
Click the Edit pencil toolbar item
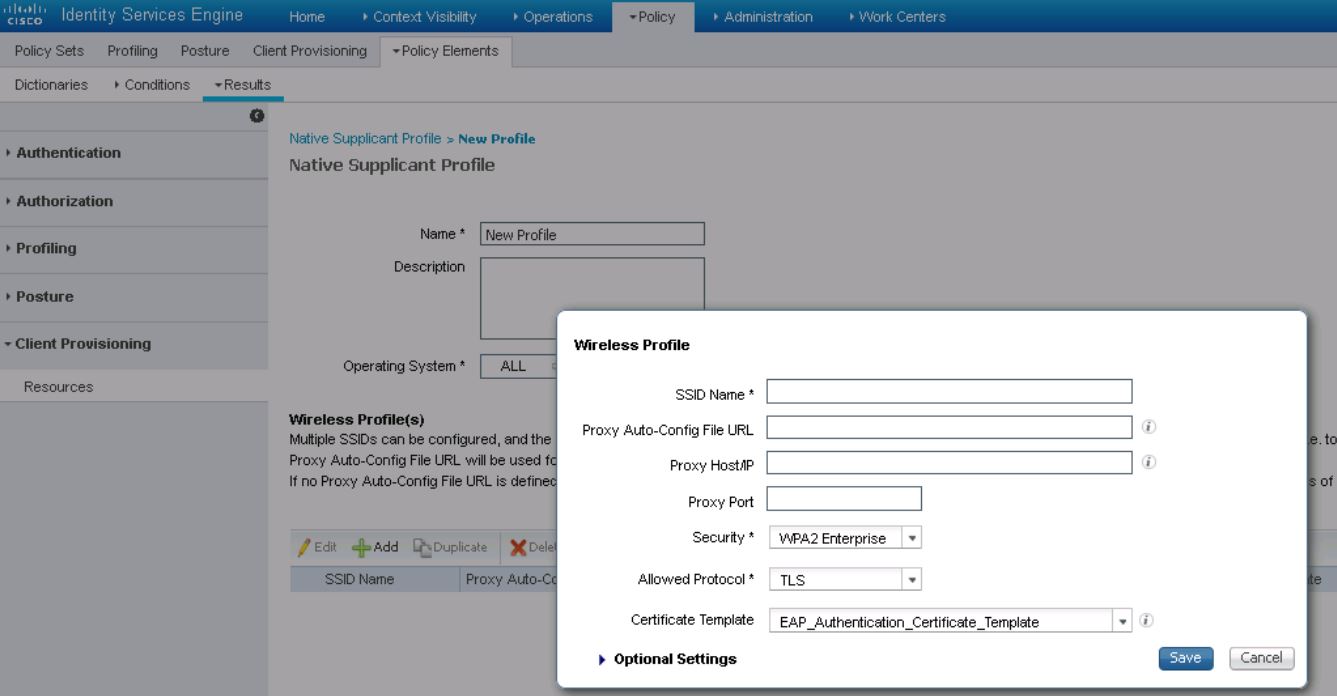(x=319, y=547)
